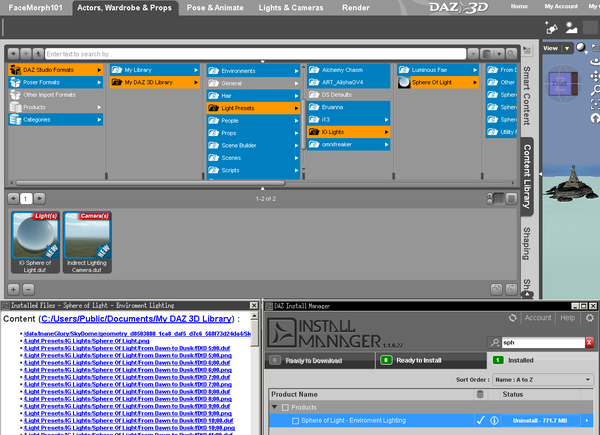Open the Sort Order dropdown
Viewport: 600px width, 435px height.
542,380
